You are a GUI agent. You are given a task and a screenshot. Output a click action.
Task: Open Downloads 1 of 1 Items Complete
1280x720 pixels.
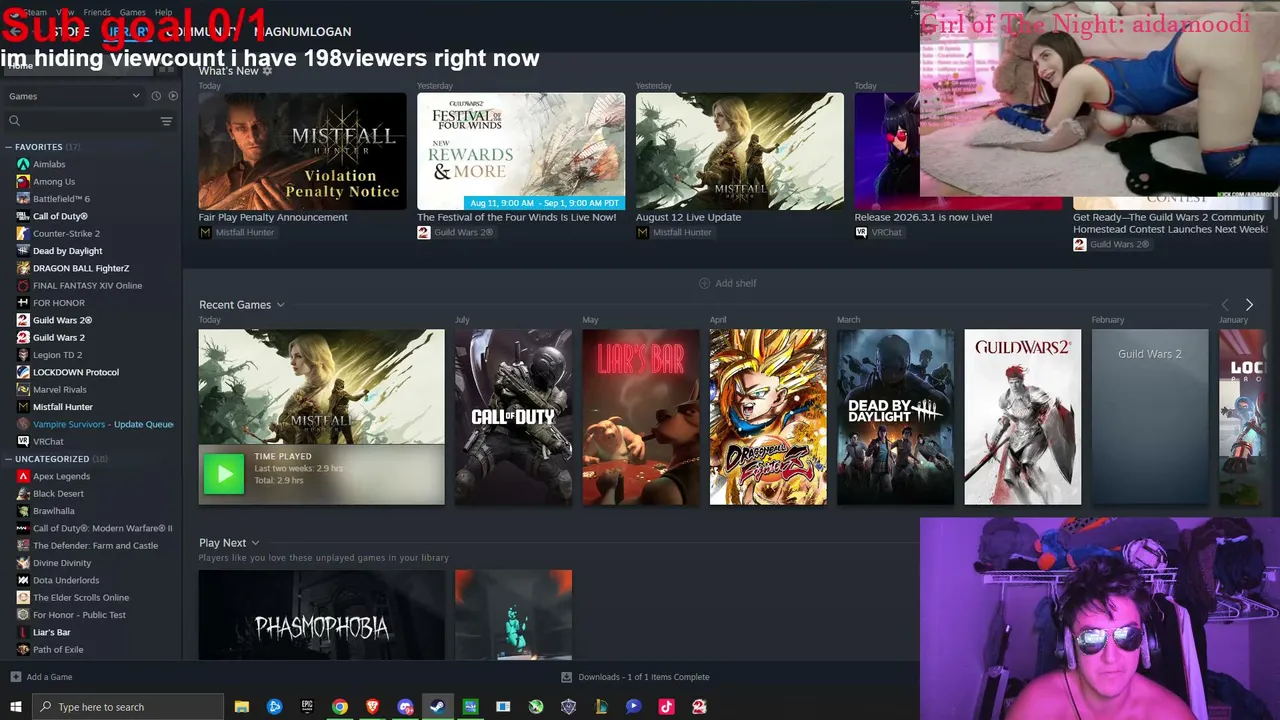coord(643,677)
